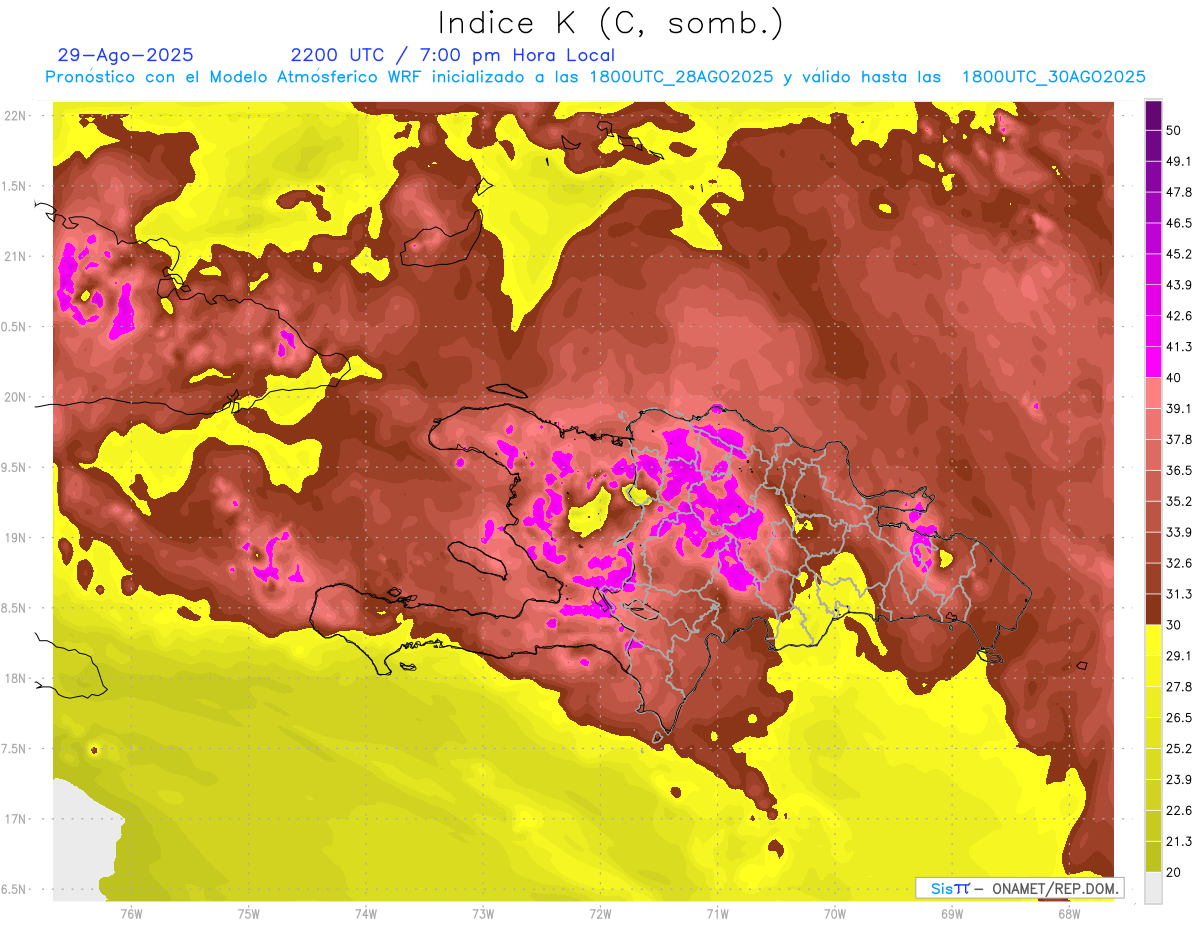Click the colorbar value "31.3"
This screenshot has height=927, width=1200.
1179,594
